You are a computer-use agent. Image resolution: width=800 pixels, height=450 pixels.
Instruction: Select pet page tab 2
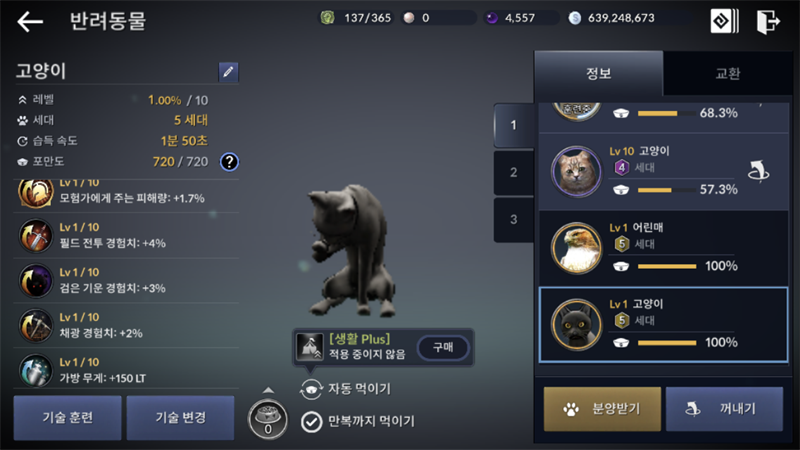coord(513,172)
